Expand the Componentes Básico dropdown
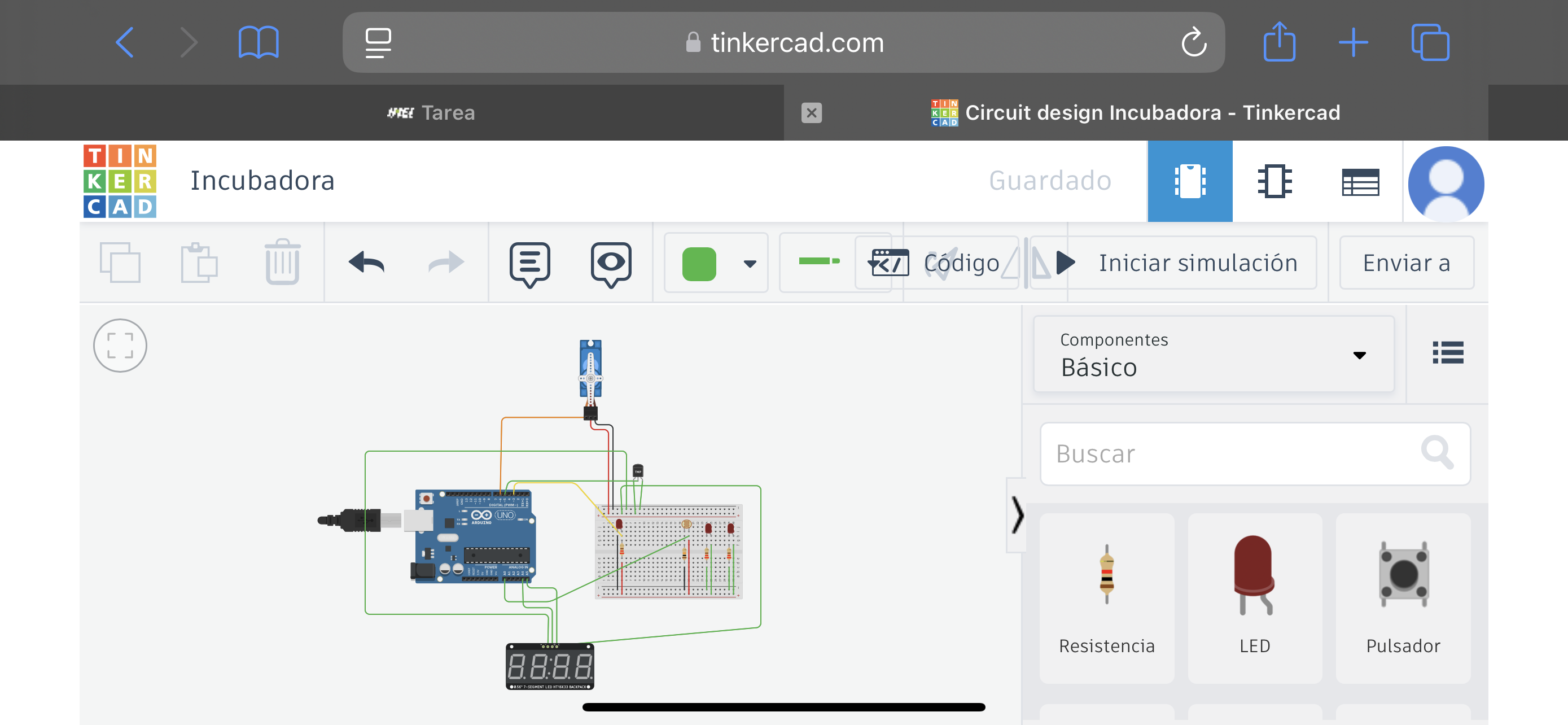The height and width of the screenshot is (725, 1568). [x=1213, y=354]
